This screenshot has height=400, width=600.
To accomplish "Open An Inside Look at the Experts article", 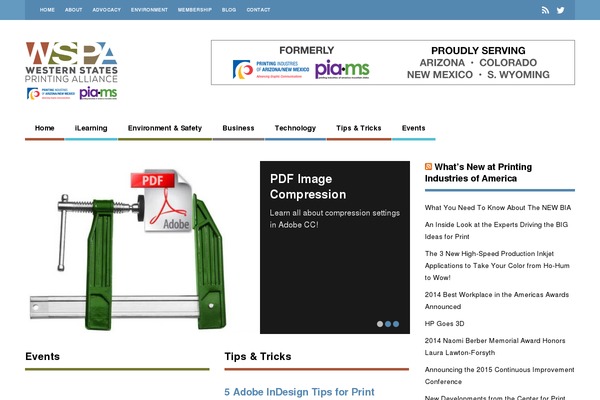I will click(x=496, y=231).
